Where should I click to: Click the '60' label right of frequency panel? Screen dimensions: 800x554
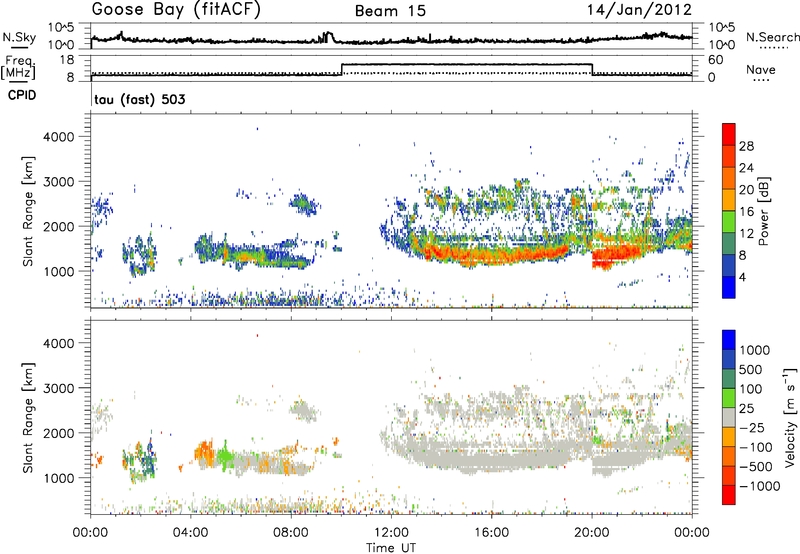point(715,60)
